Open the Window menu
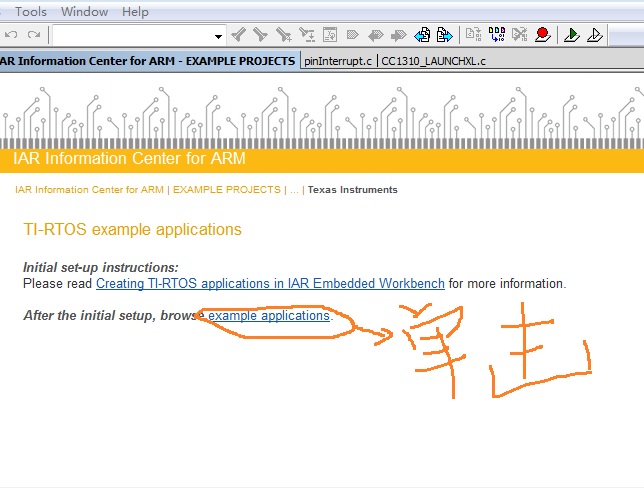The height and width of the screenshot is (489, 644). point(85,11)
